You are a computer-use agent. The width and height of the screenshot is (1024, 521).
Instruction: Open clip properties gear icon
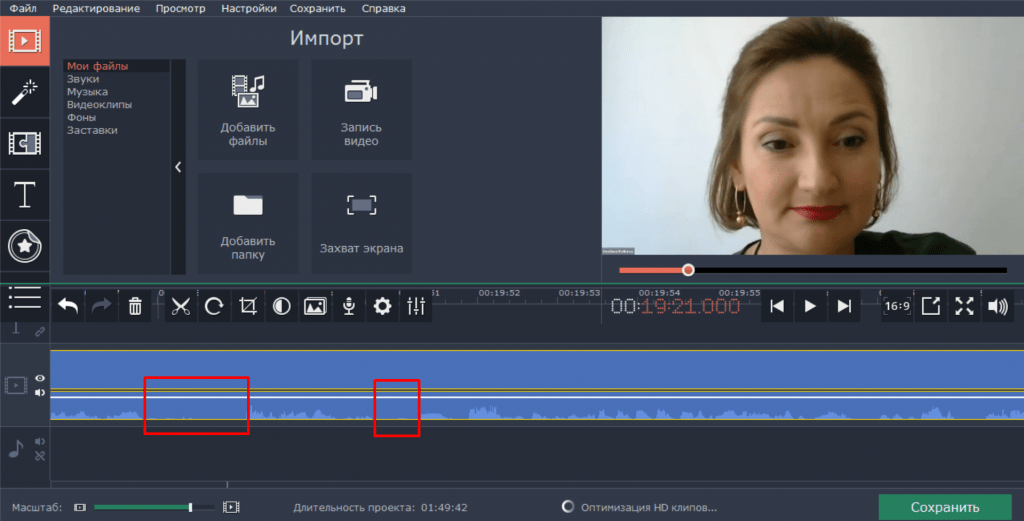[x=382, y=306]
